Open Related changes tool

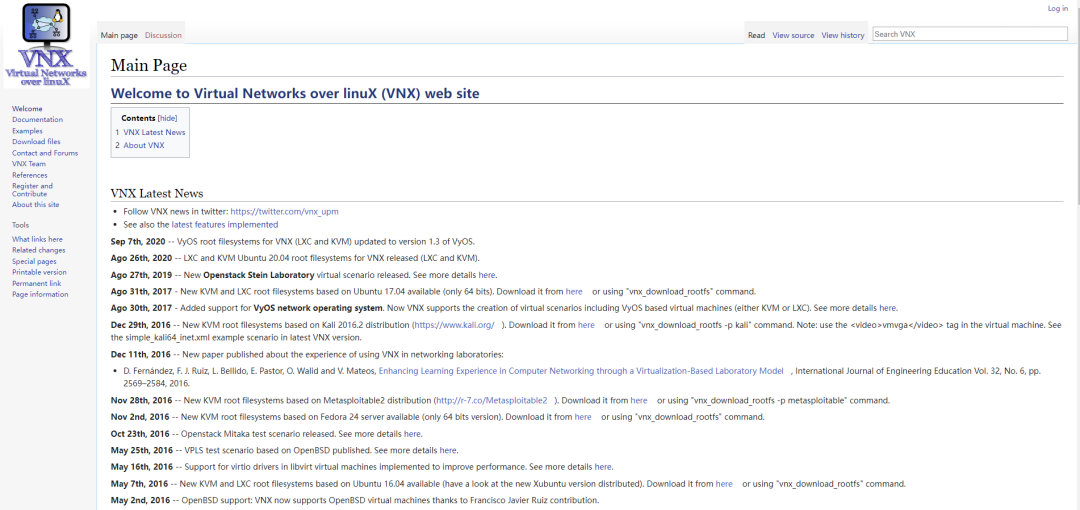pos(39,250)
